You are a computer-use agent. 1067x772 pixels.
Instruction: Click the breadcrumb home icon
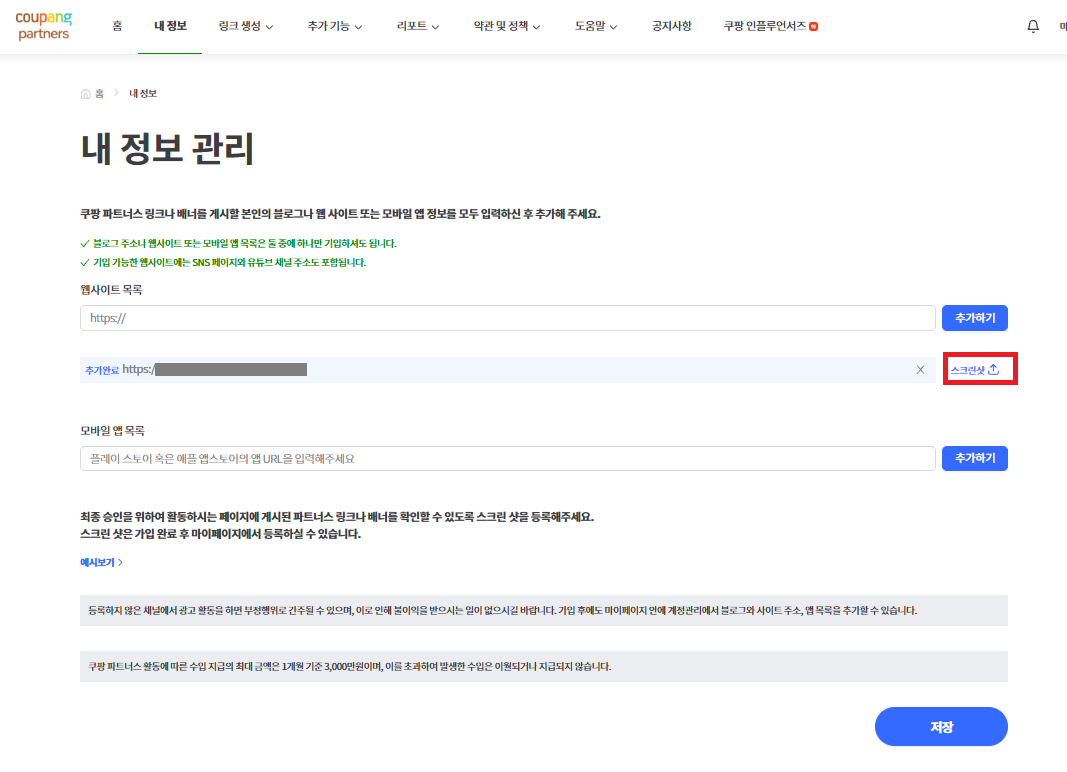tap(85, 94)
